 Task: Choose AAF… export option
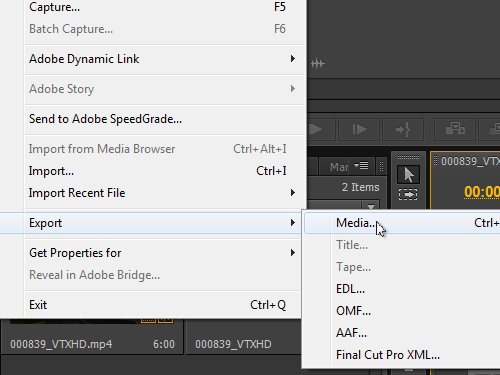point(351,333)
